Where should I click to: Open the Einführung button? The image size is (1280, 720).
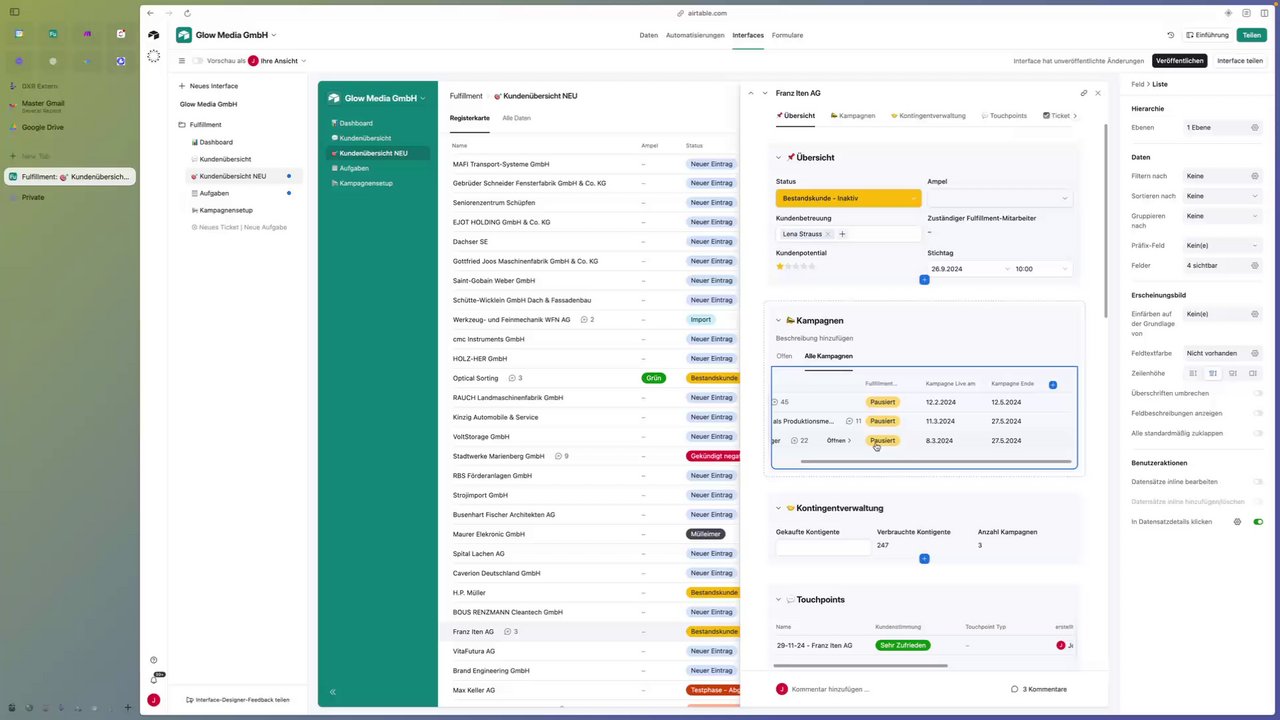point(1207,35)
